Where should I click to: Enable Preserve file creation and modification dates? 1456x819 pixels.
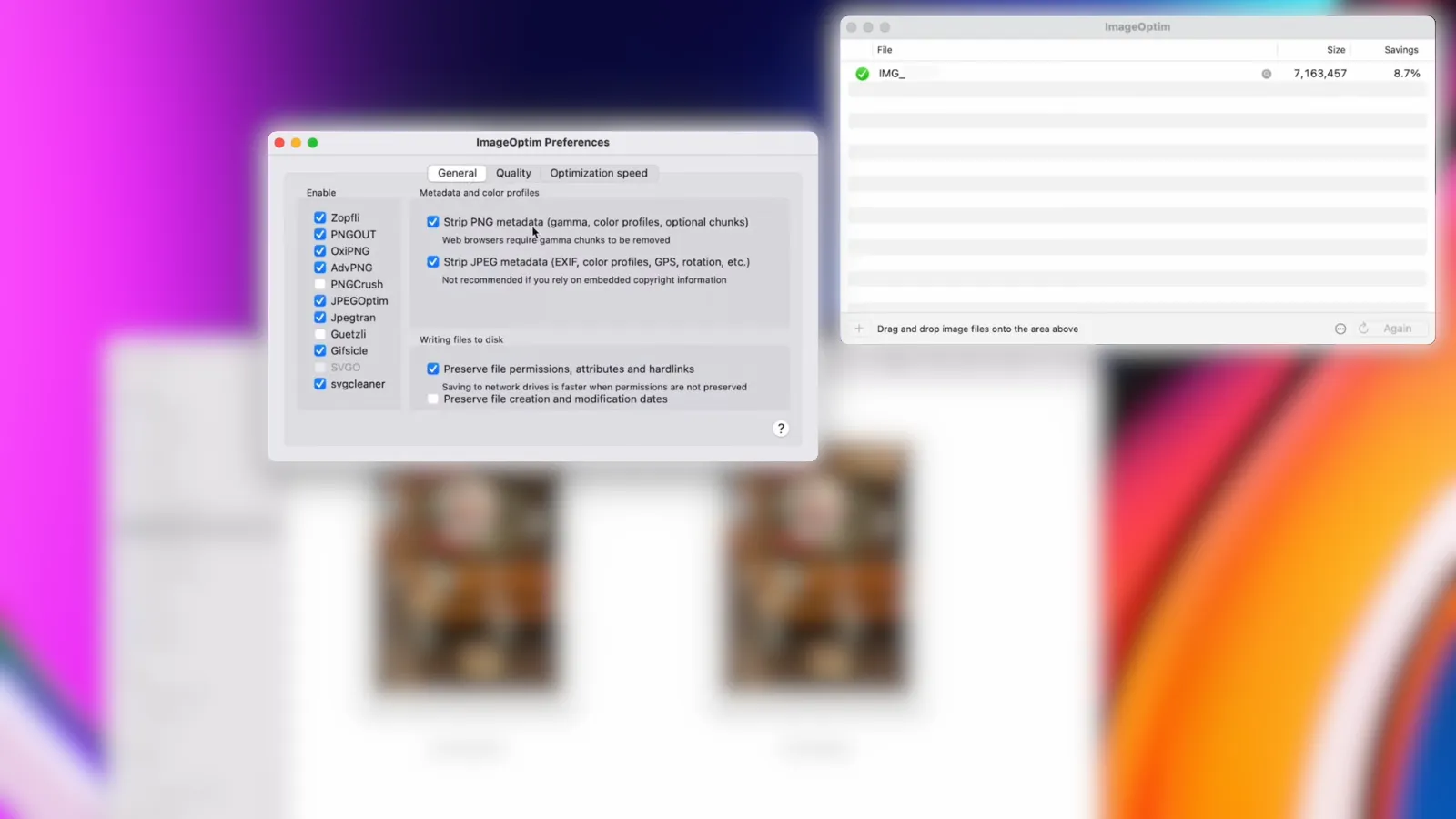click(x=432, y=399)
